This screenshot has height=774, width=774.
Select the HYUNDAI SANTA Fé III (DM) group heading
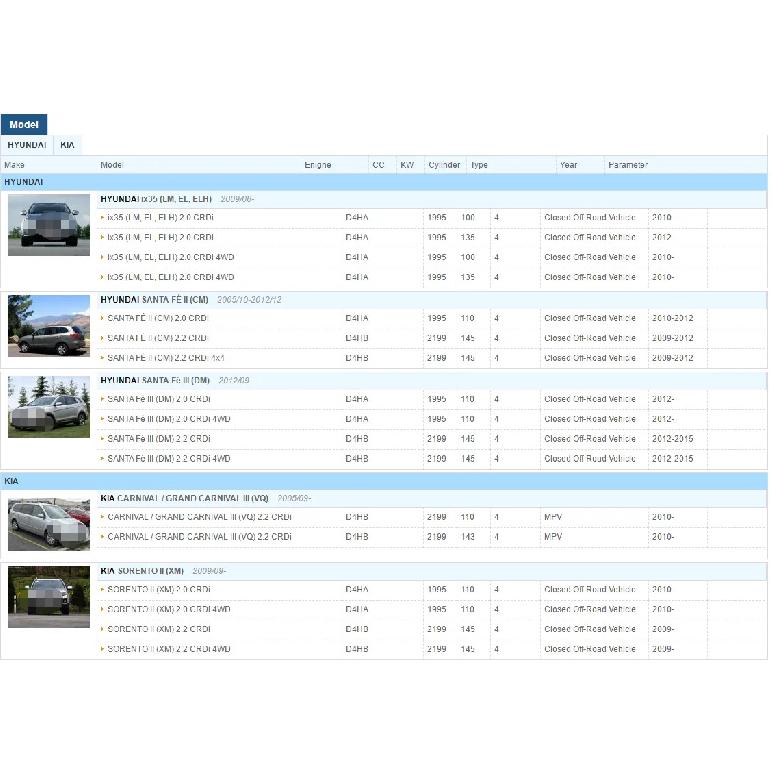[x=155, y=380]
